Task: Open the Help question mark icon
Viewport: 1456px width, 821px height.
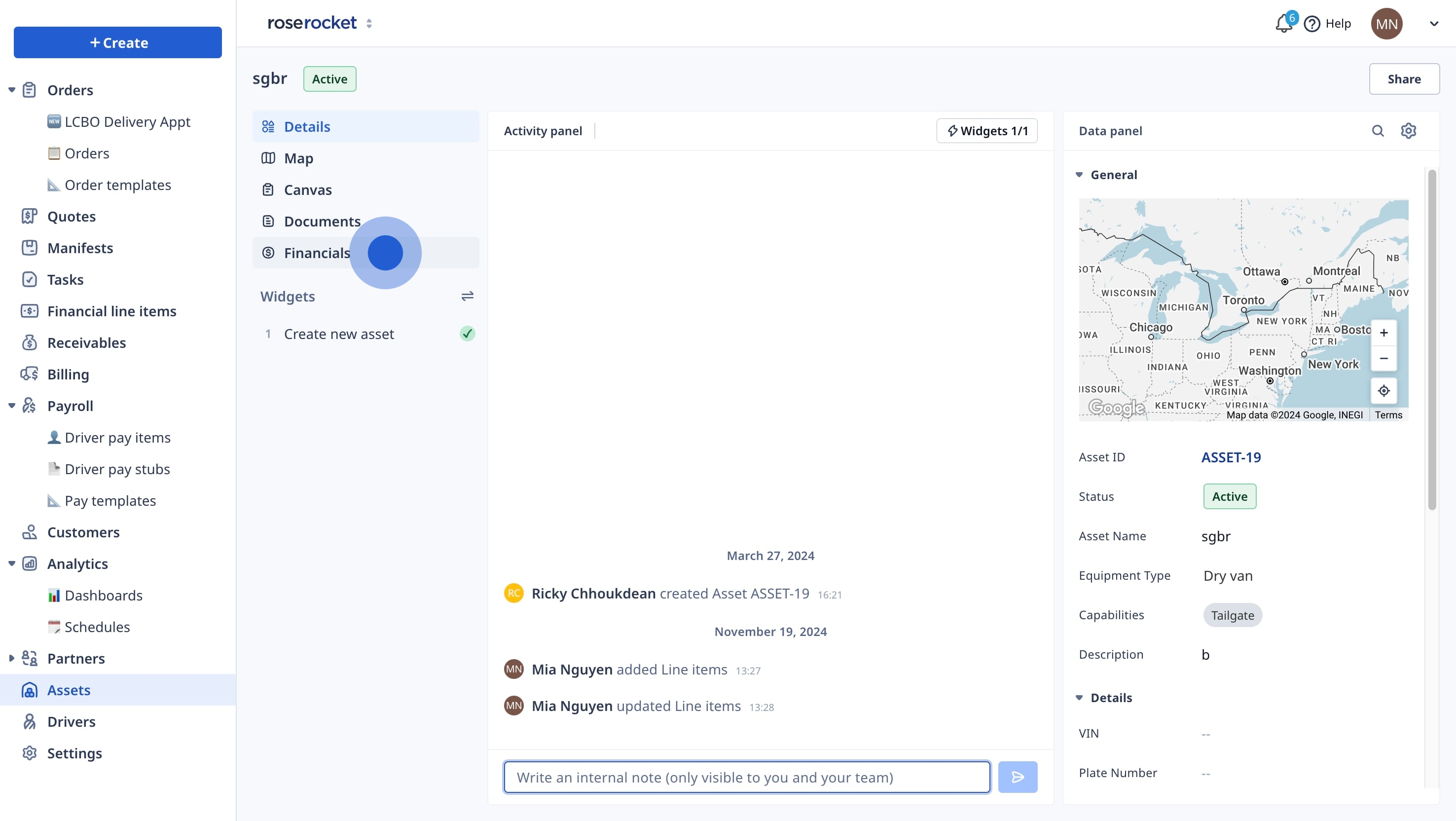Action: tap(1311, 24)
